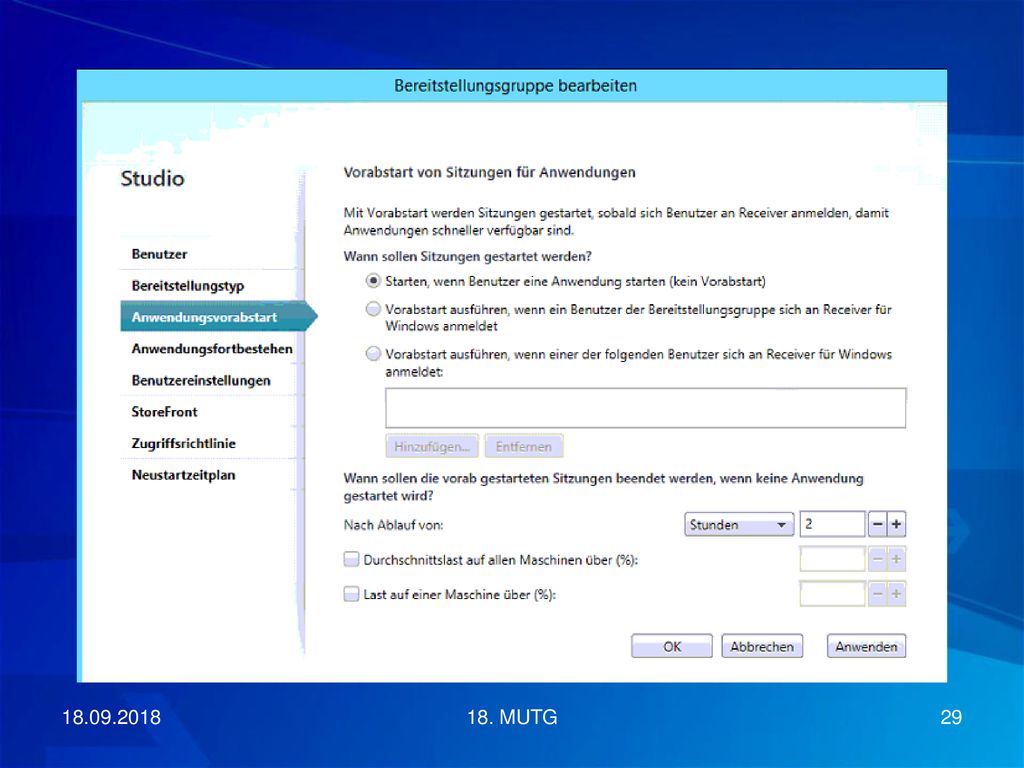
Task: Click the slide number 29
Action: click(x=951, y=718)
